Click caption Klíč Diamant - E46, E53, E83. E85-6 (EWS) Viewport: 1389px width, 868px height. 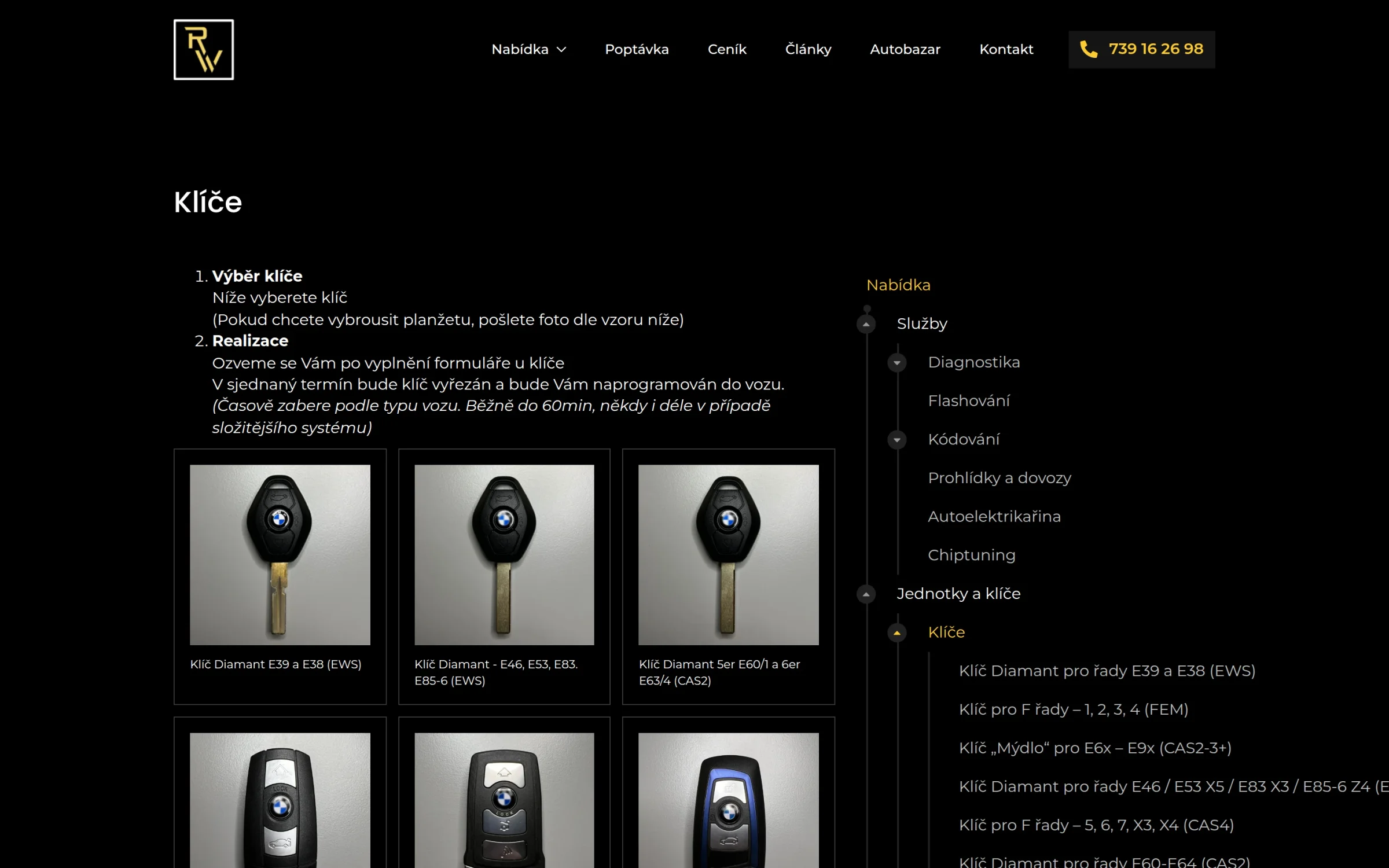pyautogui.click(x=496, y=672)
